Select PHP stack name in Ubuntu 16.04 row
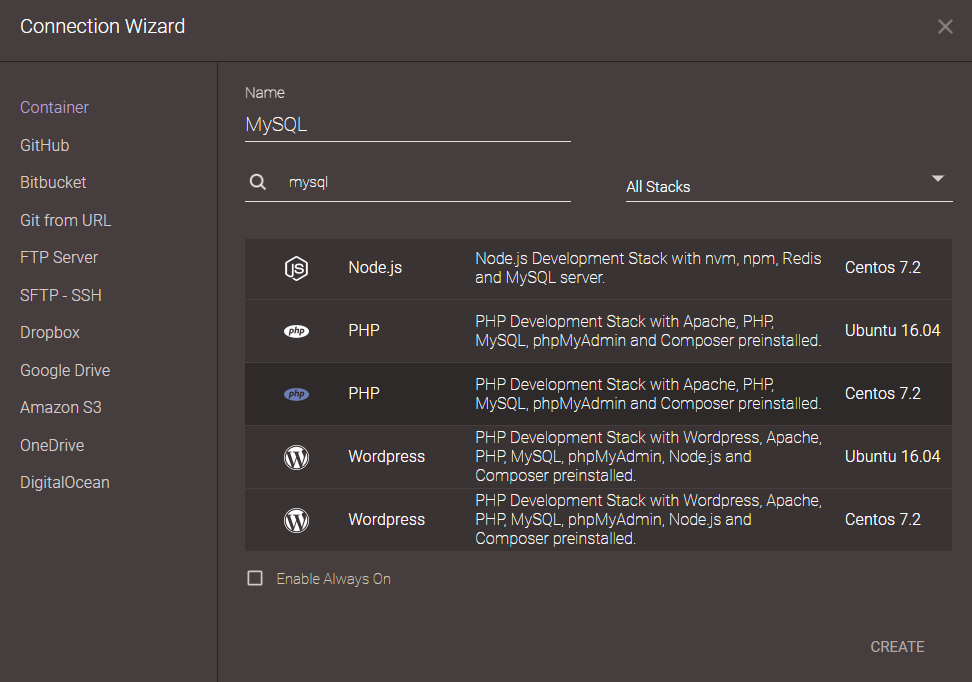This screenshot has width=972, height=682. click(364, 330)
